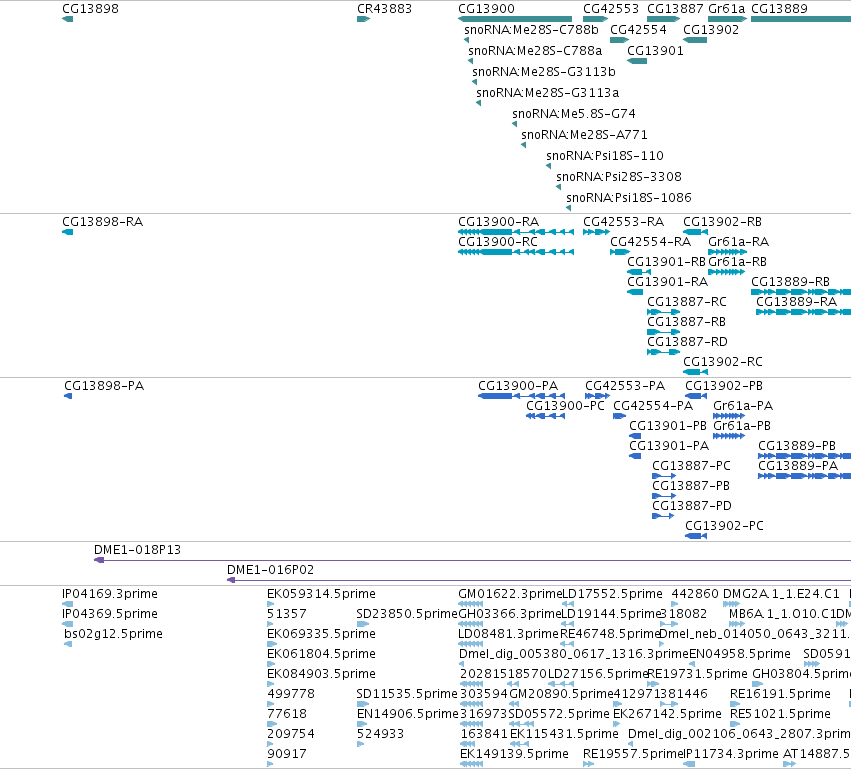The image size is (851, 769).
Task: Click the CR43883 gene feature label
Action: pyautogui.click(x=384, y=9)
